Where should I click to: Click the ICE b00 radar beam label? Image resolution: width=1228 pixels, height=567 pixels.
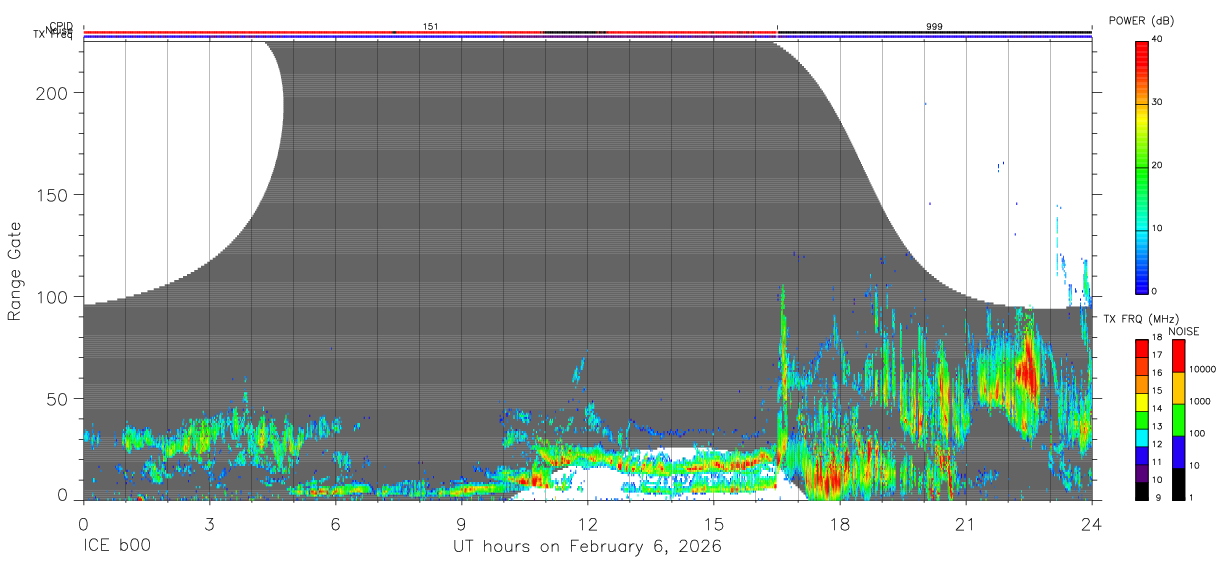click(115, 547)
